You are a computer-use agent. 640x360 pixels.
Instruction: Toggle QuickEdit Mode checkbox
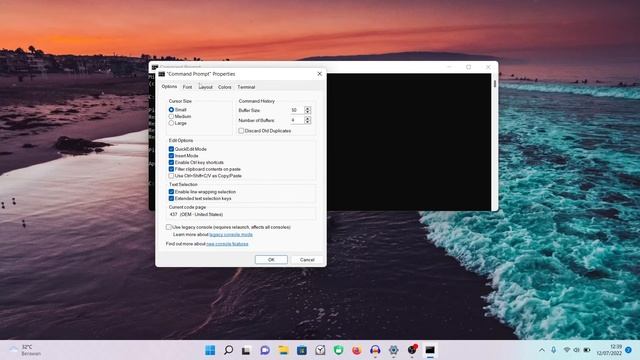click(x=171, y=149)
